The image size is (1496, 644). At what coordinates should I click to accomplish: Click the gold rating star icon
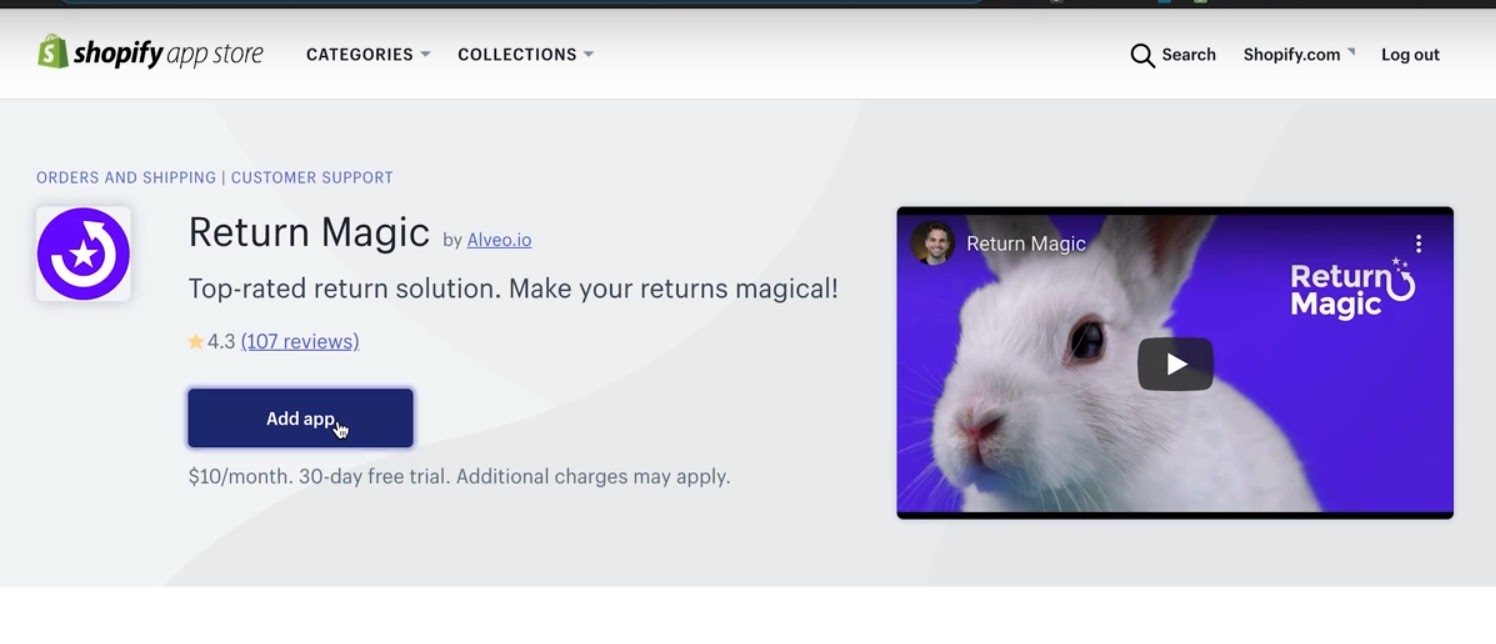click(x=196, y=342)
